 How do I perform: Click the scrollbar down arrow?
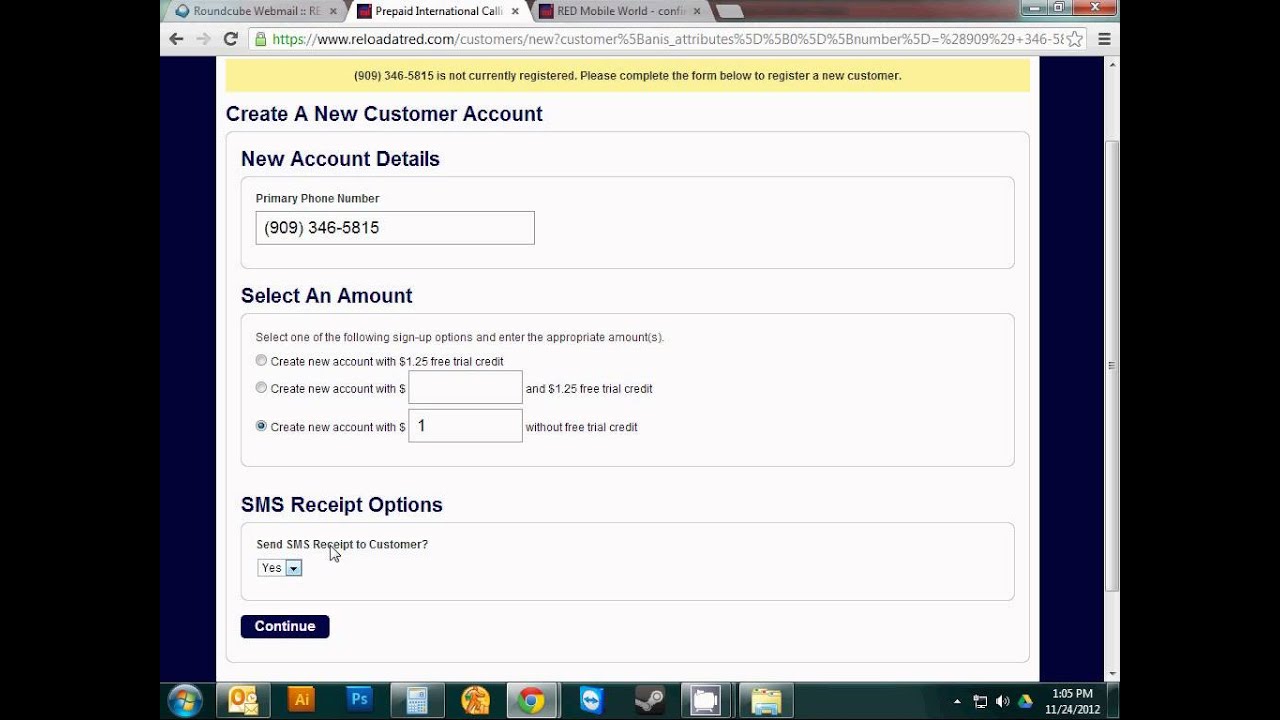1111,675
